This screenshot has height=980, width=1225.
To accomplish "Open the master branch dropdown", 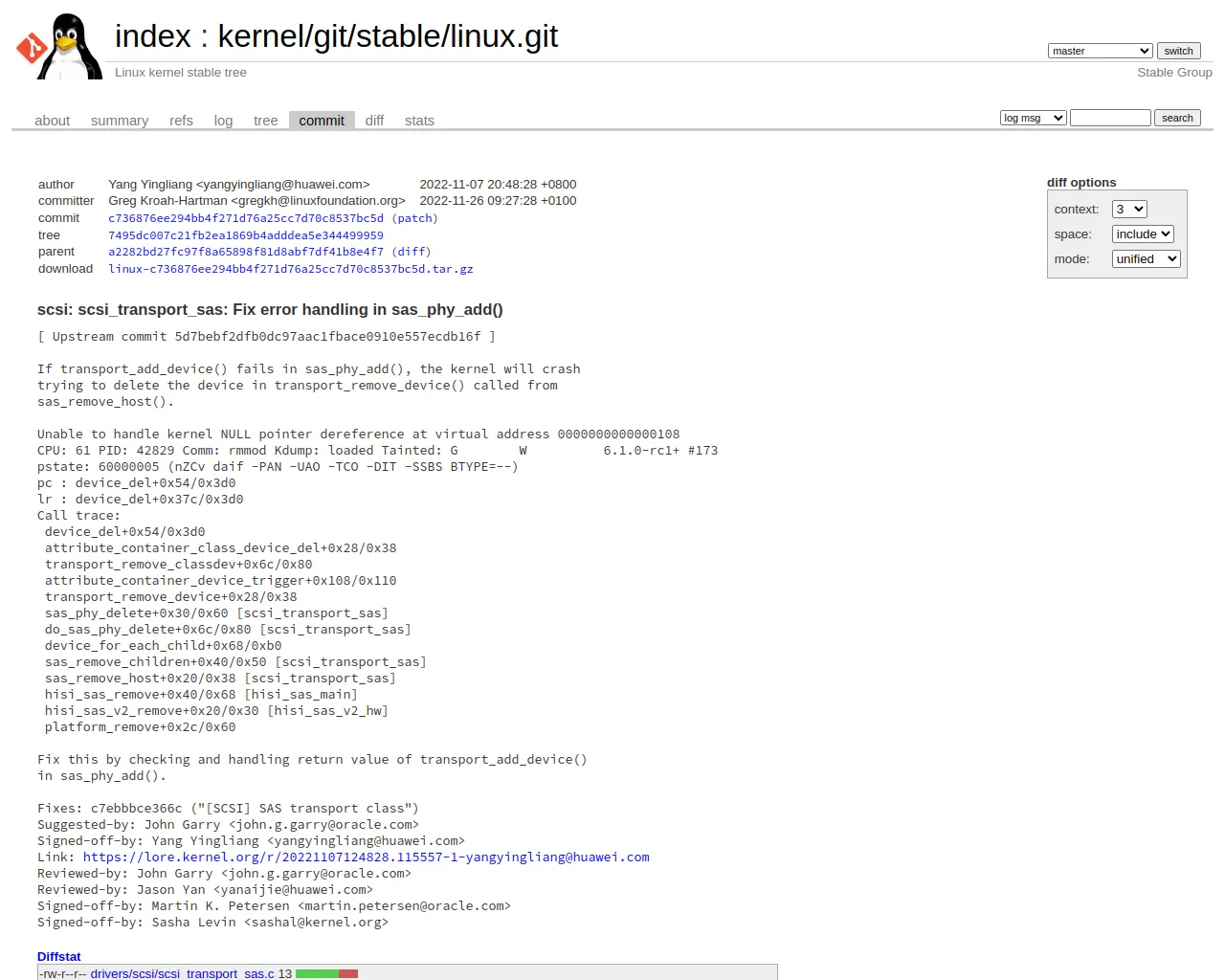I will click(1101, 51).
